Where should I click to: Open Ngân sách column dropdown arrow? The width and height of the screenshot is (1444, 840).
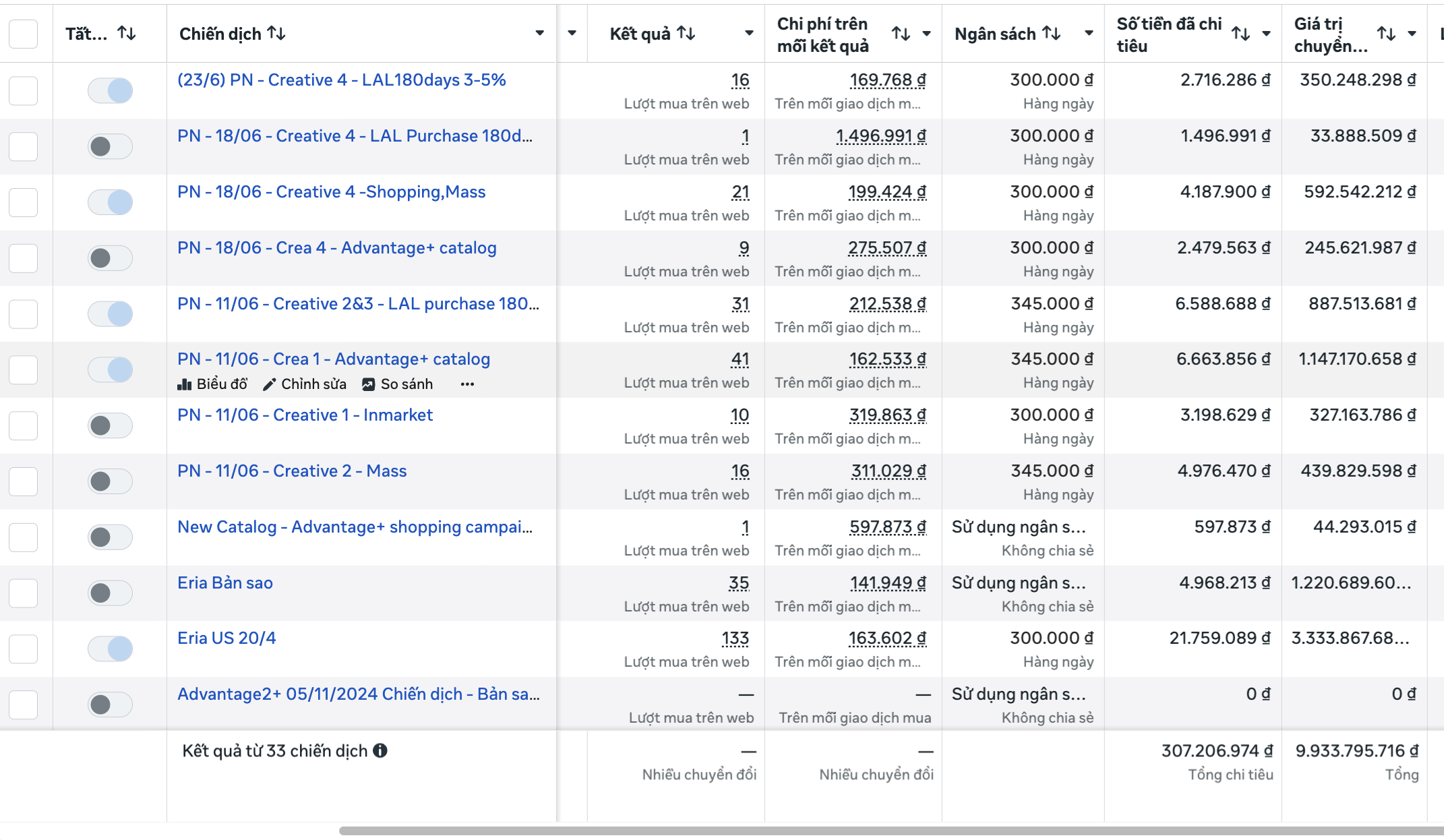tap(1089, 33)
